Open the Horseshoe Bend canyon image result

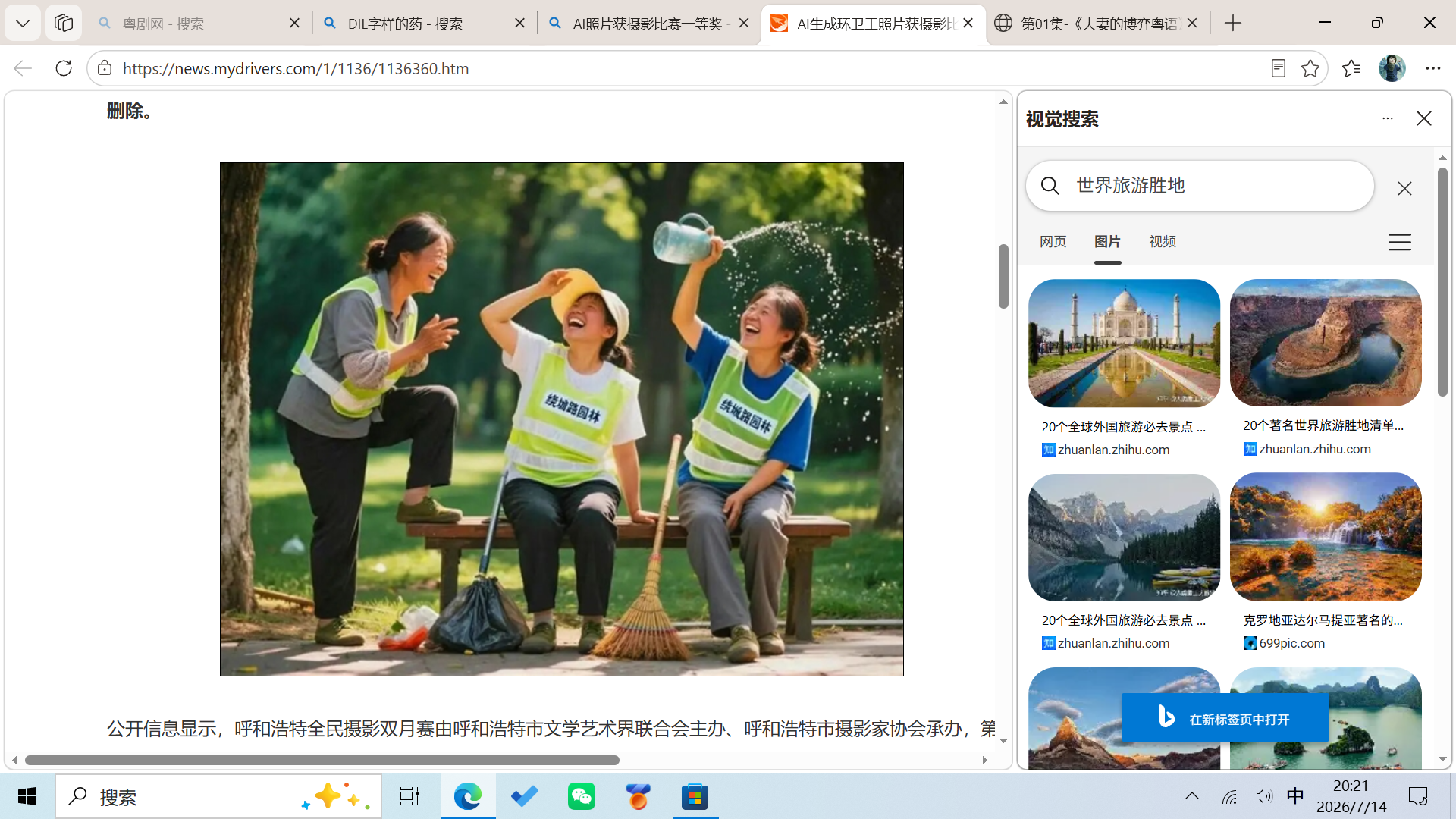pos(1326,343)
